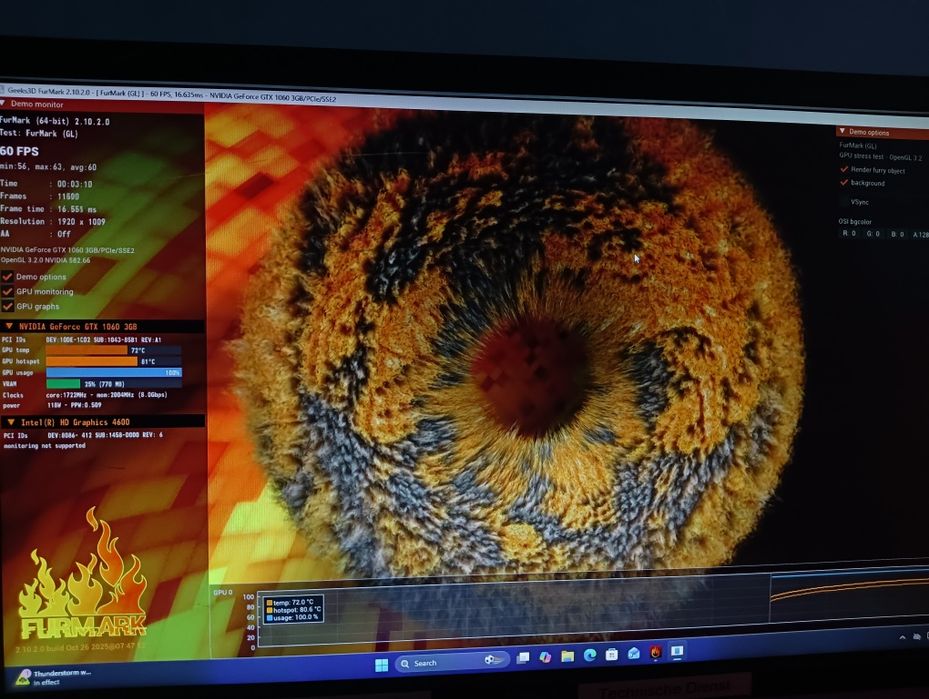
Task: Collapse the right-side Demo options panel
Action: point(842,131)
